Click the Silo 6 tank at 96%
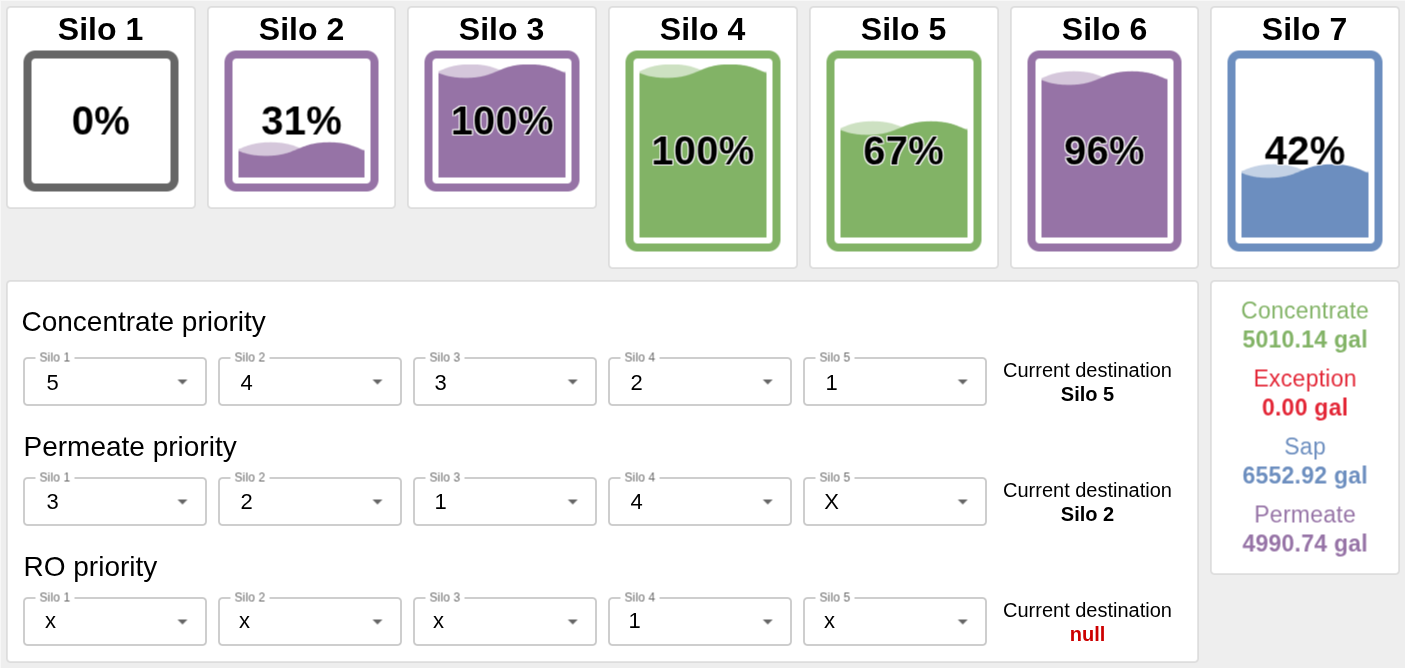 [x=1104, y=151]
